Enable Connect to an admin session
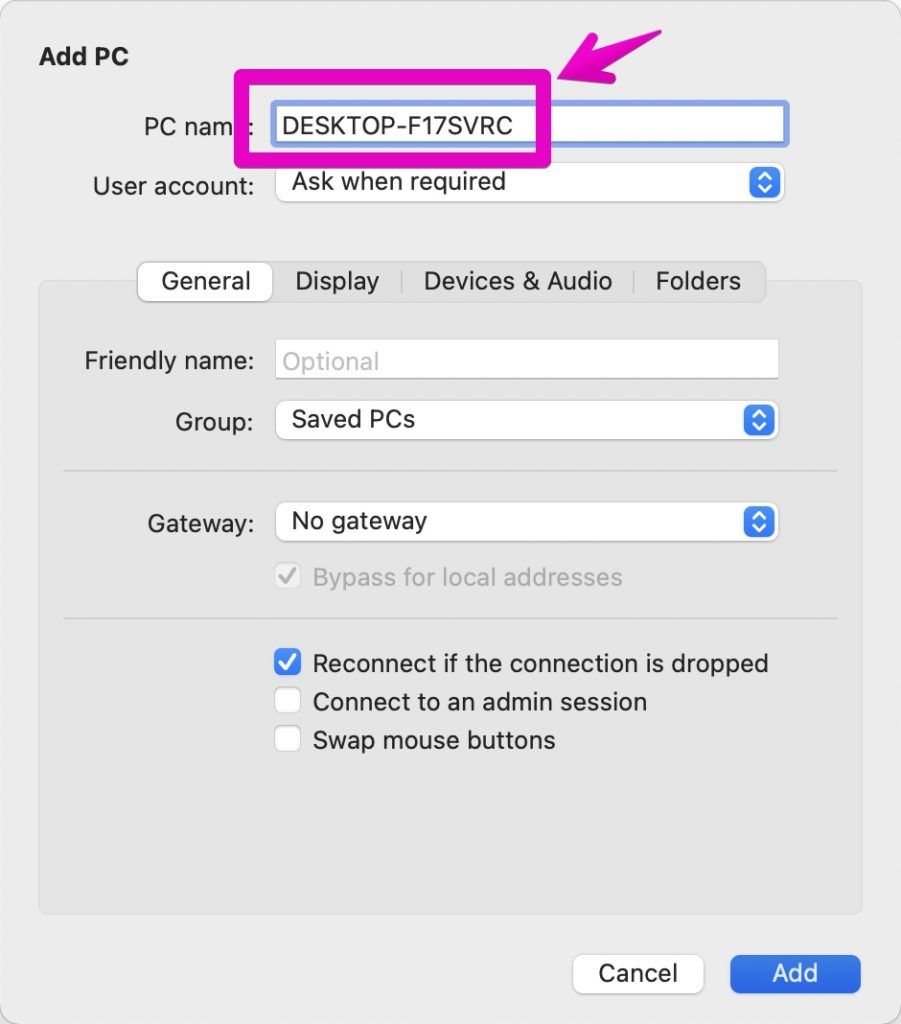This screenshot has height=1024, width=901. point(288,700)
